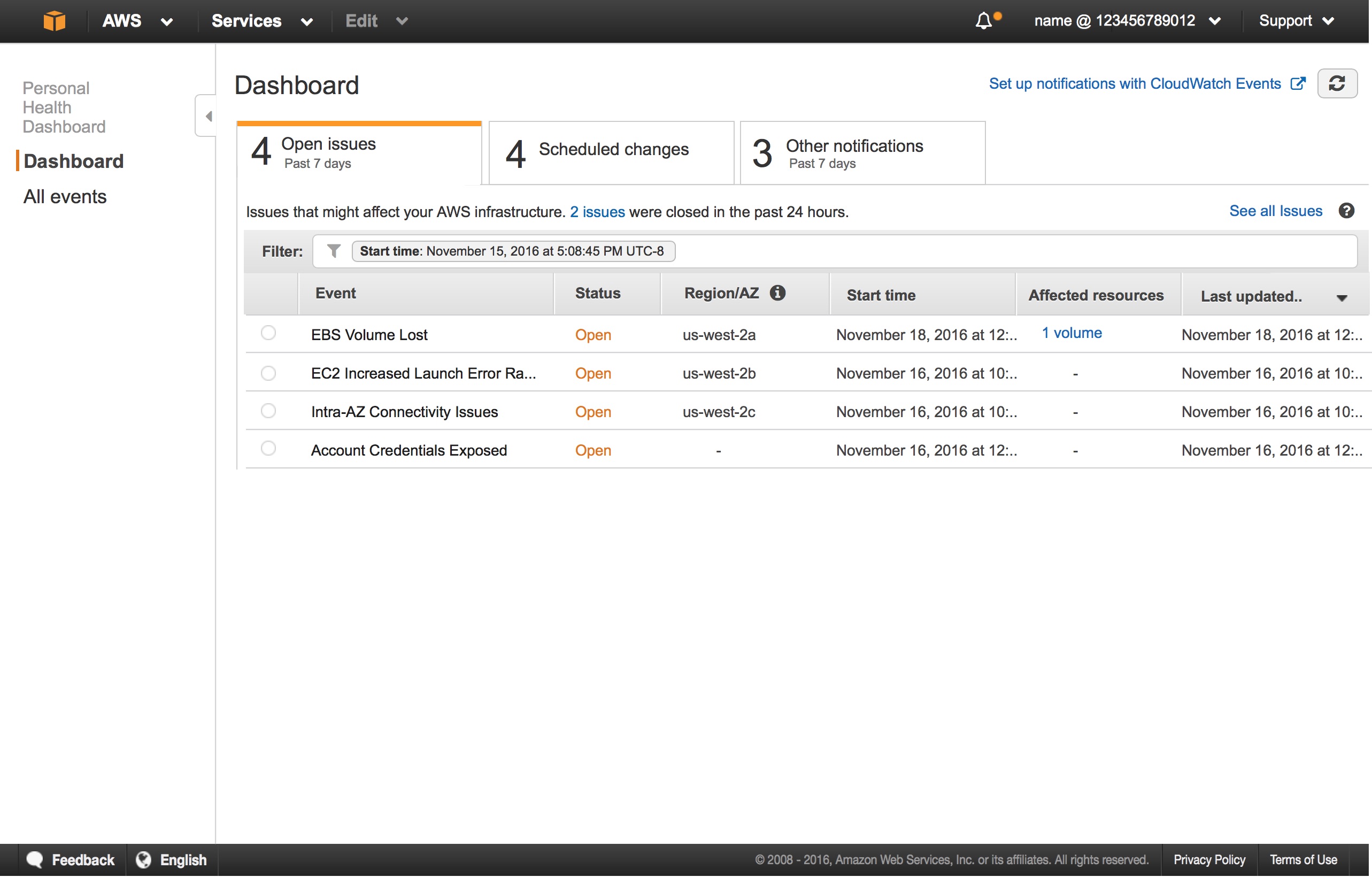Image resolution: width=1372 pixels, height=877 pixels.
Task: Open the notifications bell
Action: 984,21
